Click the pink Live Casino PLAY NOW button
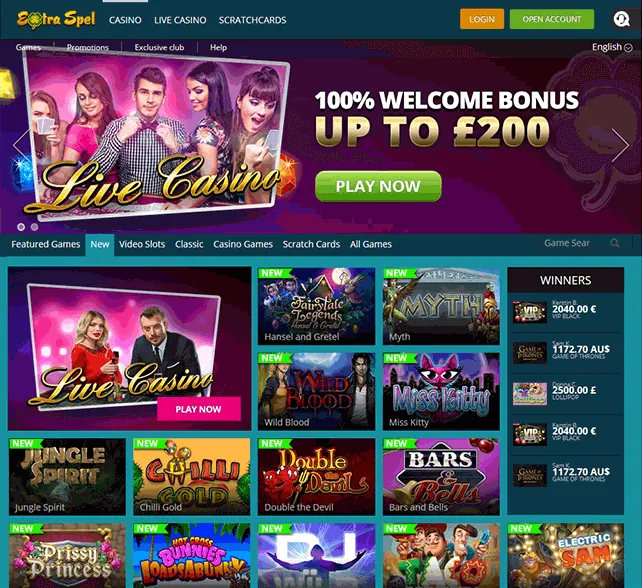This screenshot has width=642, height=588. (199, 409)
